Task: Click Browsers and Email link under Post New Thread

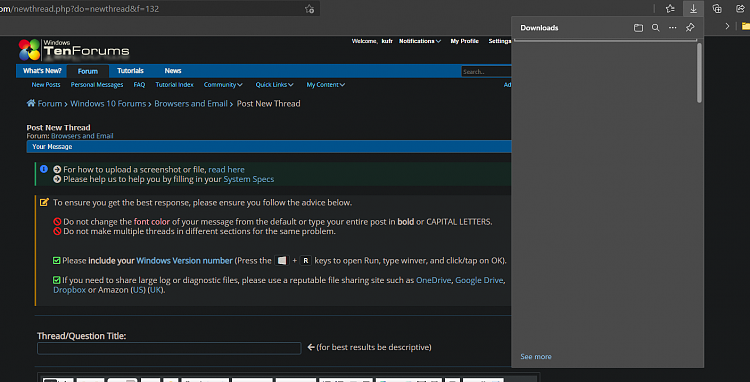Action: [x=82, y=136]
